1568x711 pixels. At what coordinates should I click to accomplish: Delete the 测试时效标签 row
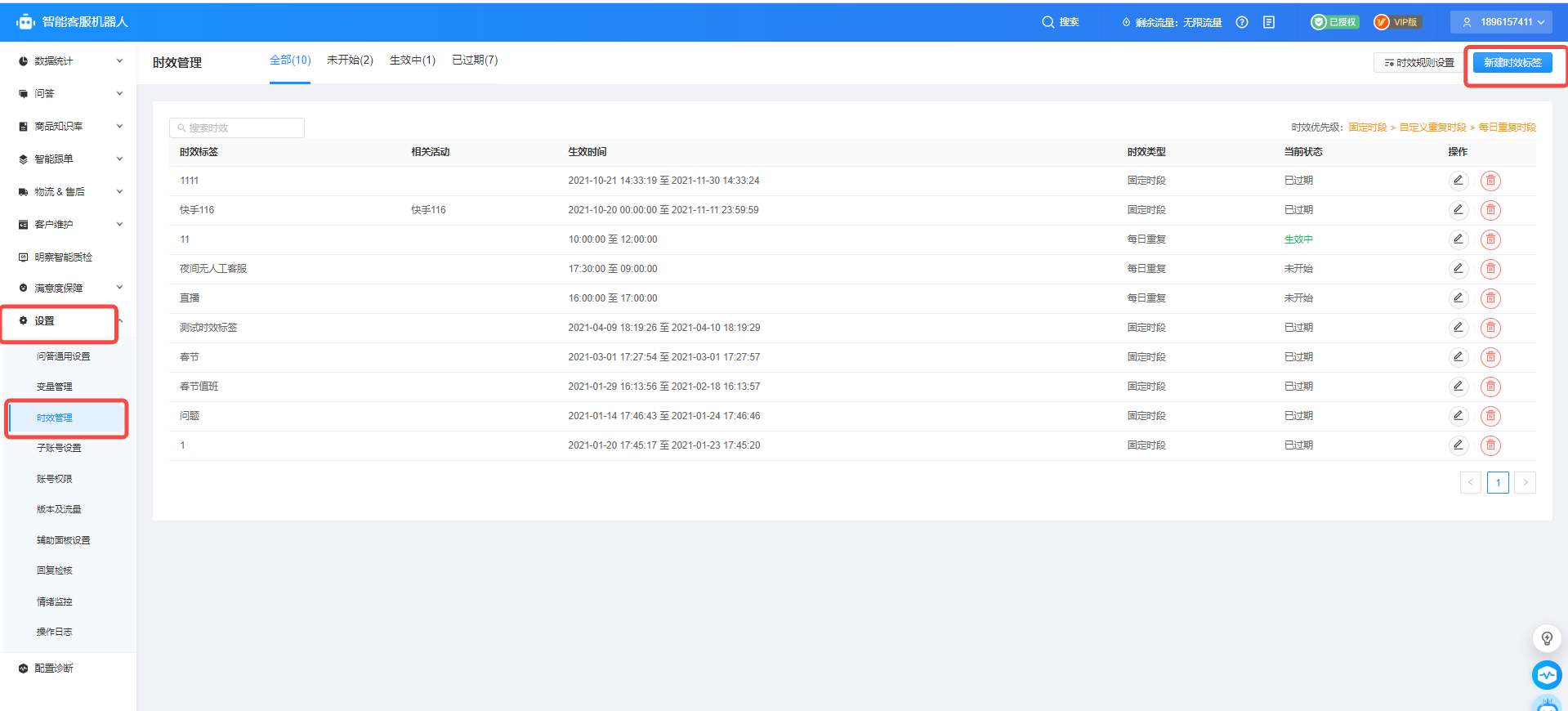click(1490, 328)
